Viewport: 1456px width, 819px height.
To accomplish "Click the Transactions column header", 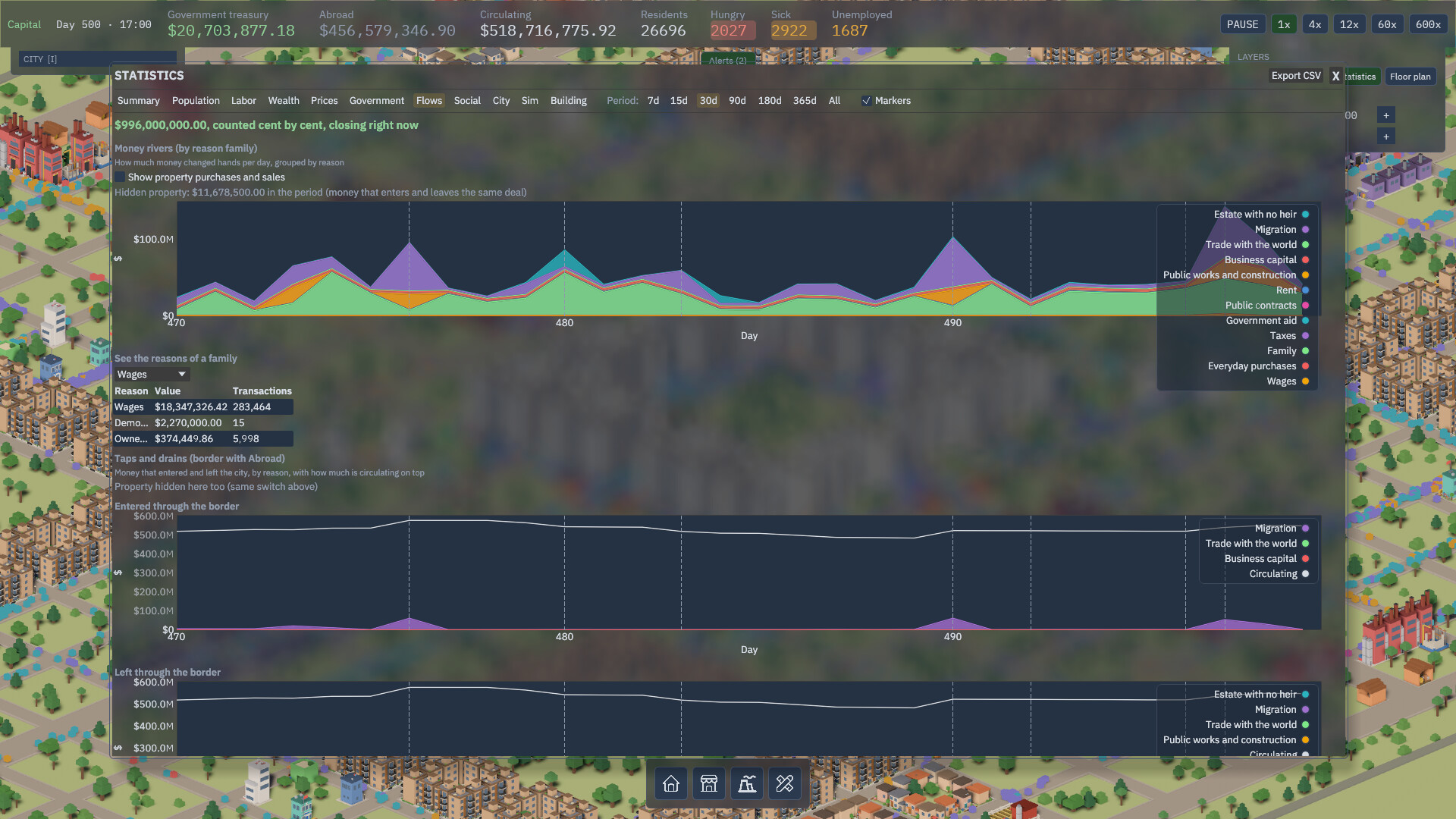I will [262, 391].
